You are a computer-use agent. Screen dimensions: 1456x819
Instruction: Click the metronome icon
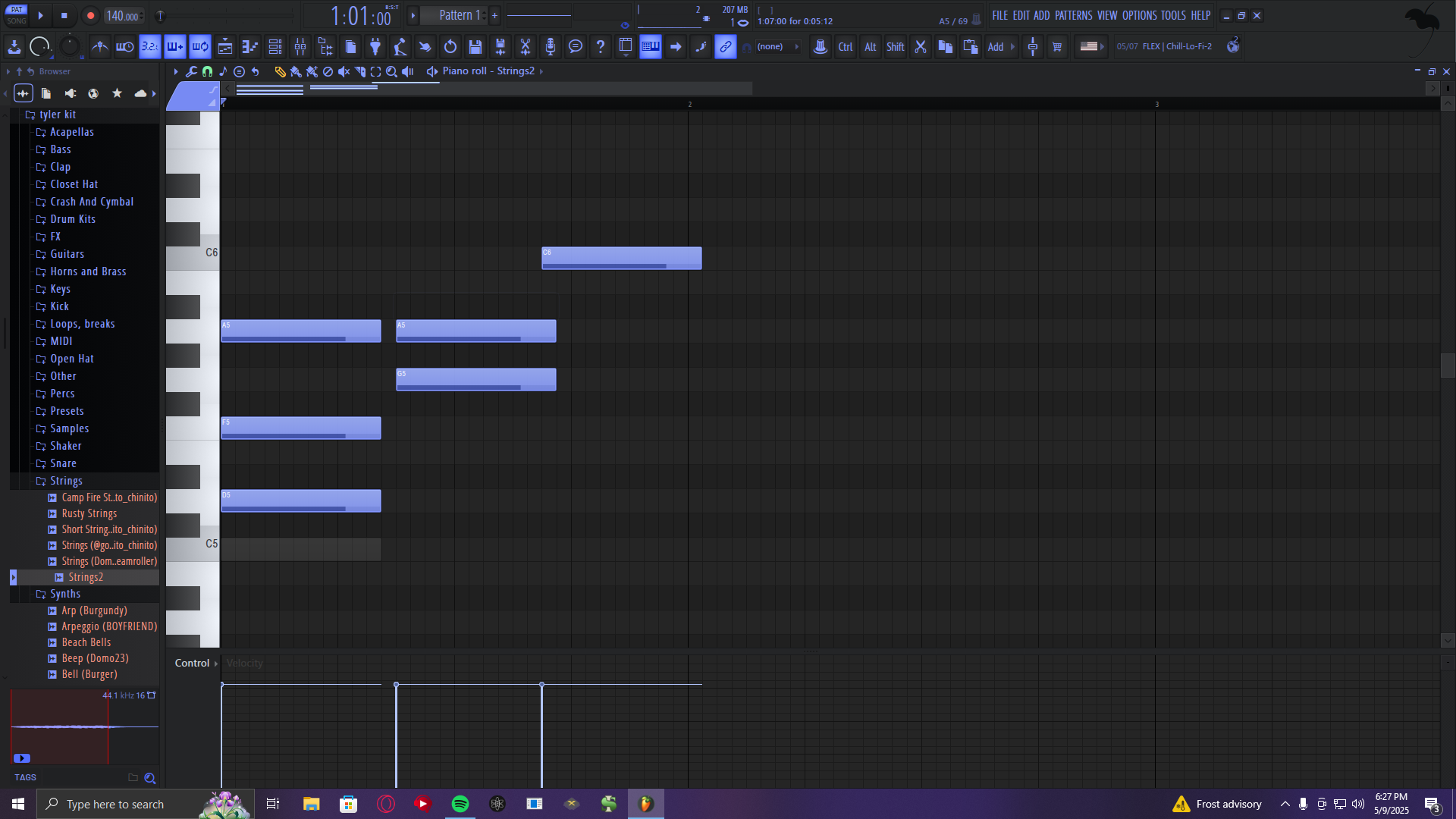coord(99,47)
